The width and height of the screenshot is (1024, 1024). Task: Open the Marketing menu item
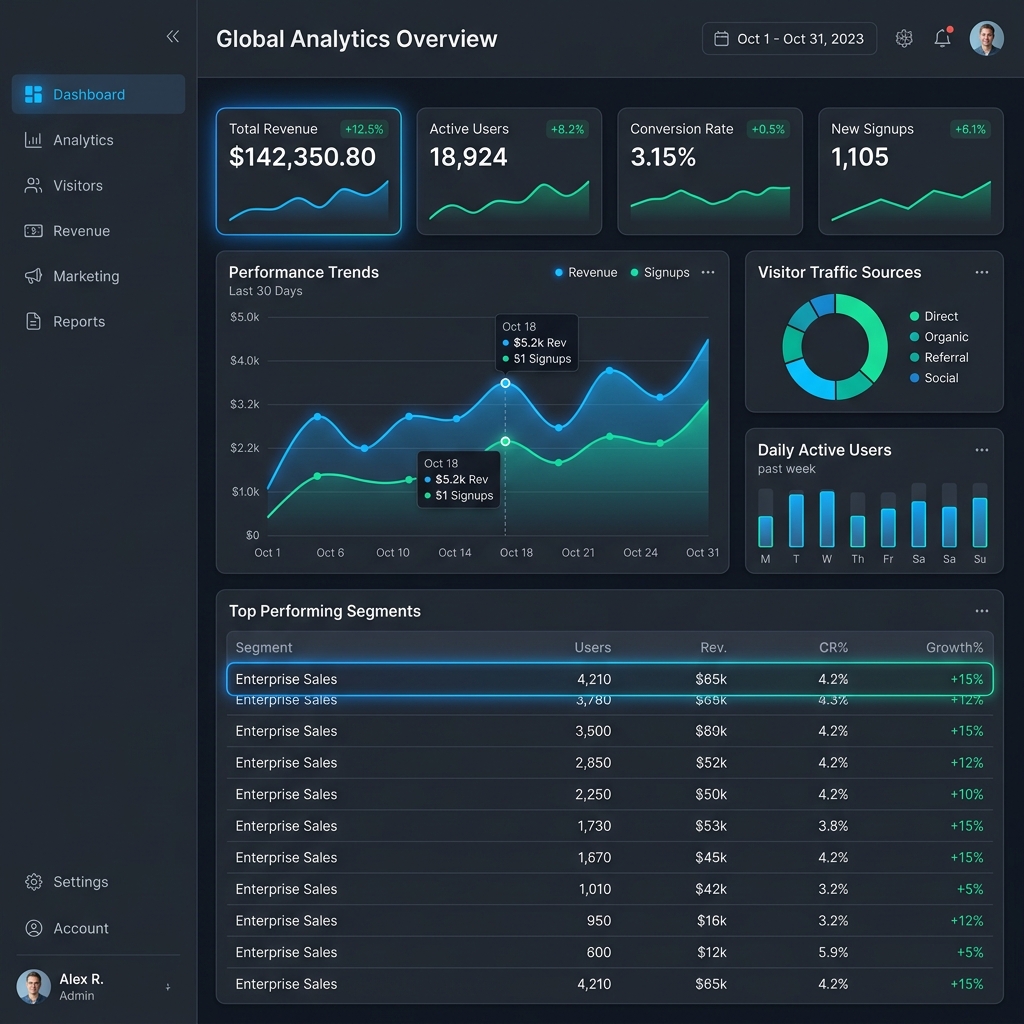pos(99,276)
